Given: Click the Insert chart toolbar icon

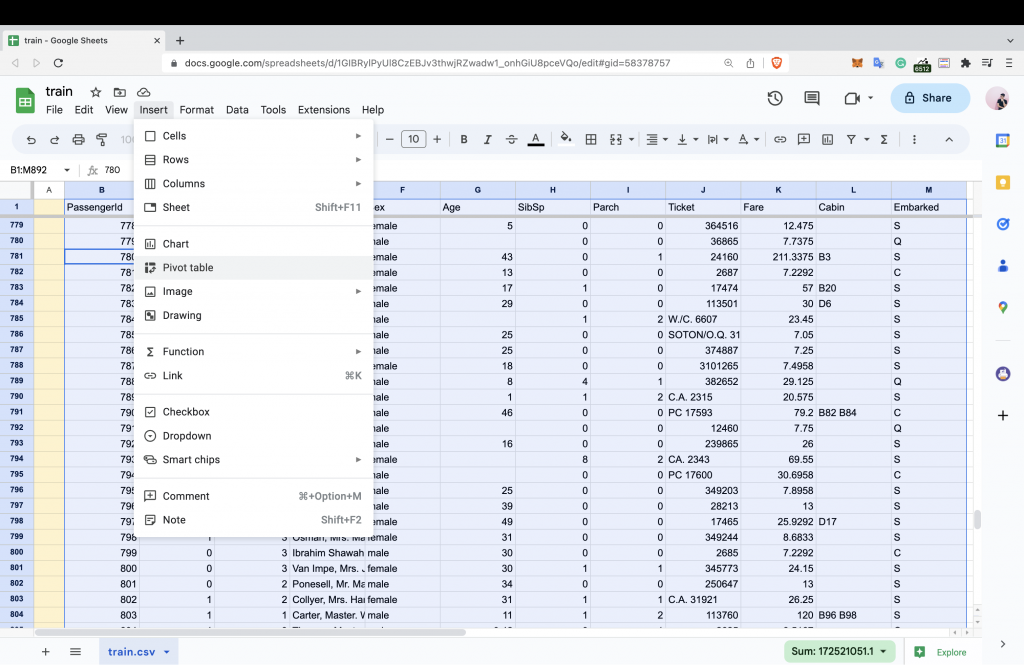Looking at the screenshot, I should [x=827, y=139].
